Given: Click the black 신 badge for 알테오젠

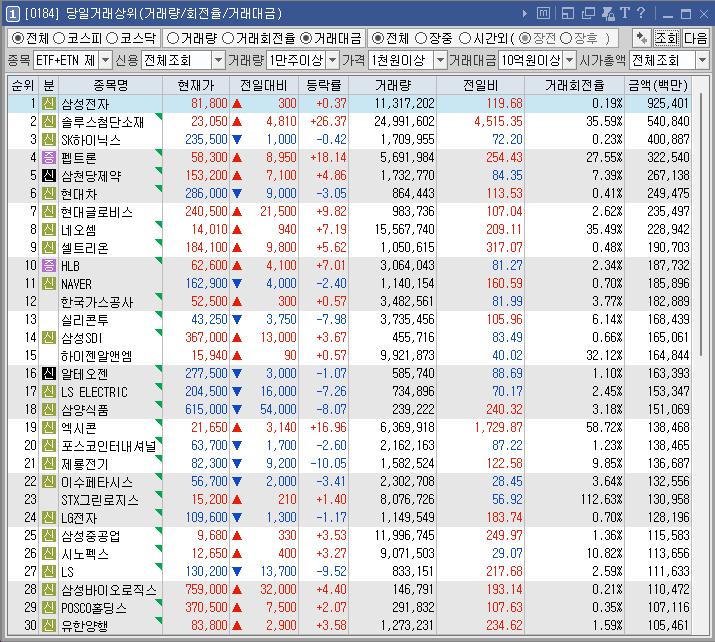Looking at the screenshot, I should [x=49, y=373].
